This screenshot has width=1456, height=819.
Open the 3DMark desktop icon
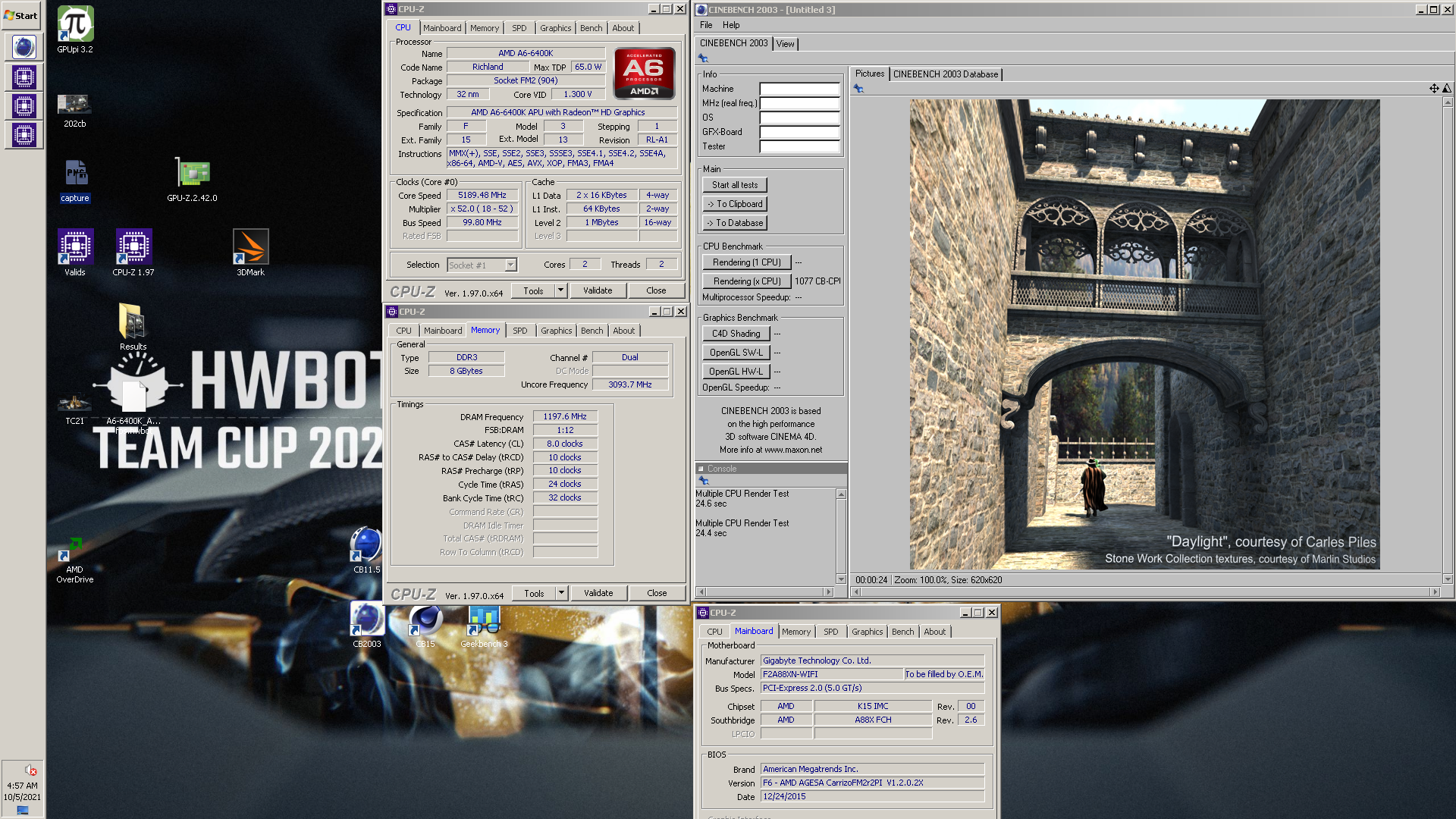pyautogui.click(x=250, y=253)
